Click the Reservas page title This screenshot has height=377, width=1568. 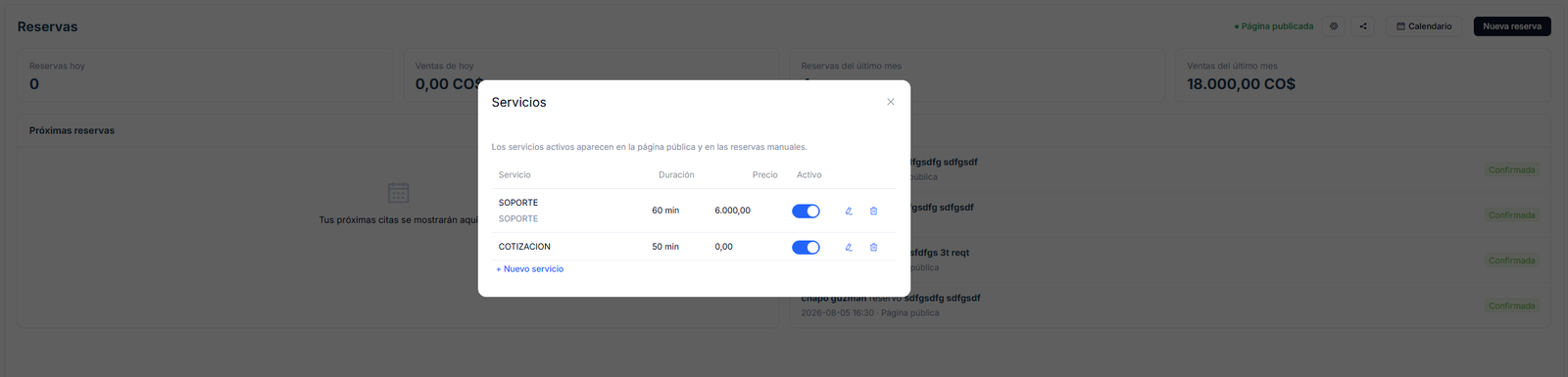[47, 26]
